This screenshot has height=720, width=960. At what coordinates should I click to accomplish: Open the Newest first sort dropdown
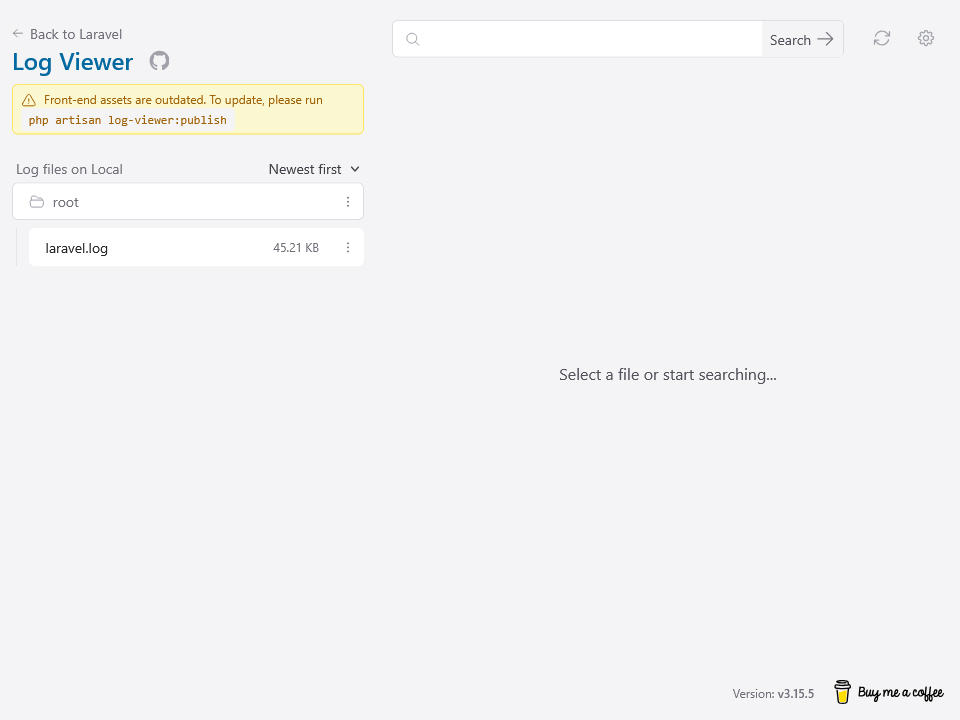pos(314,169)
